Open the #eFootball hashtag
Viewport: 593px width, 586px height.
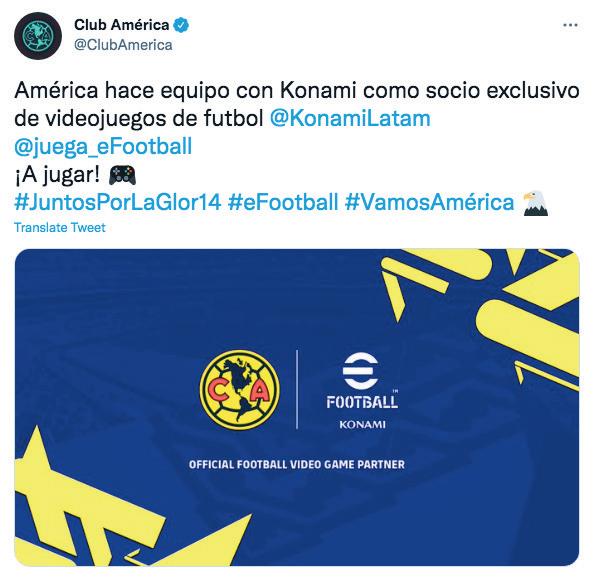click(x=283, y=202)
